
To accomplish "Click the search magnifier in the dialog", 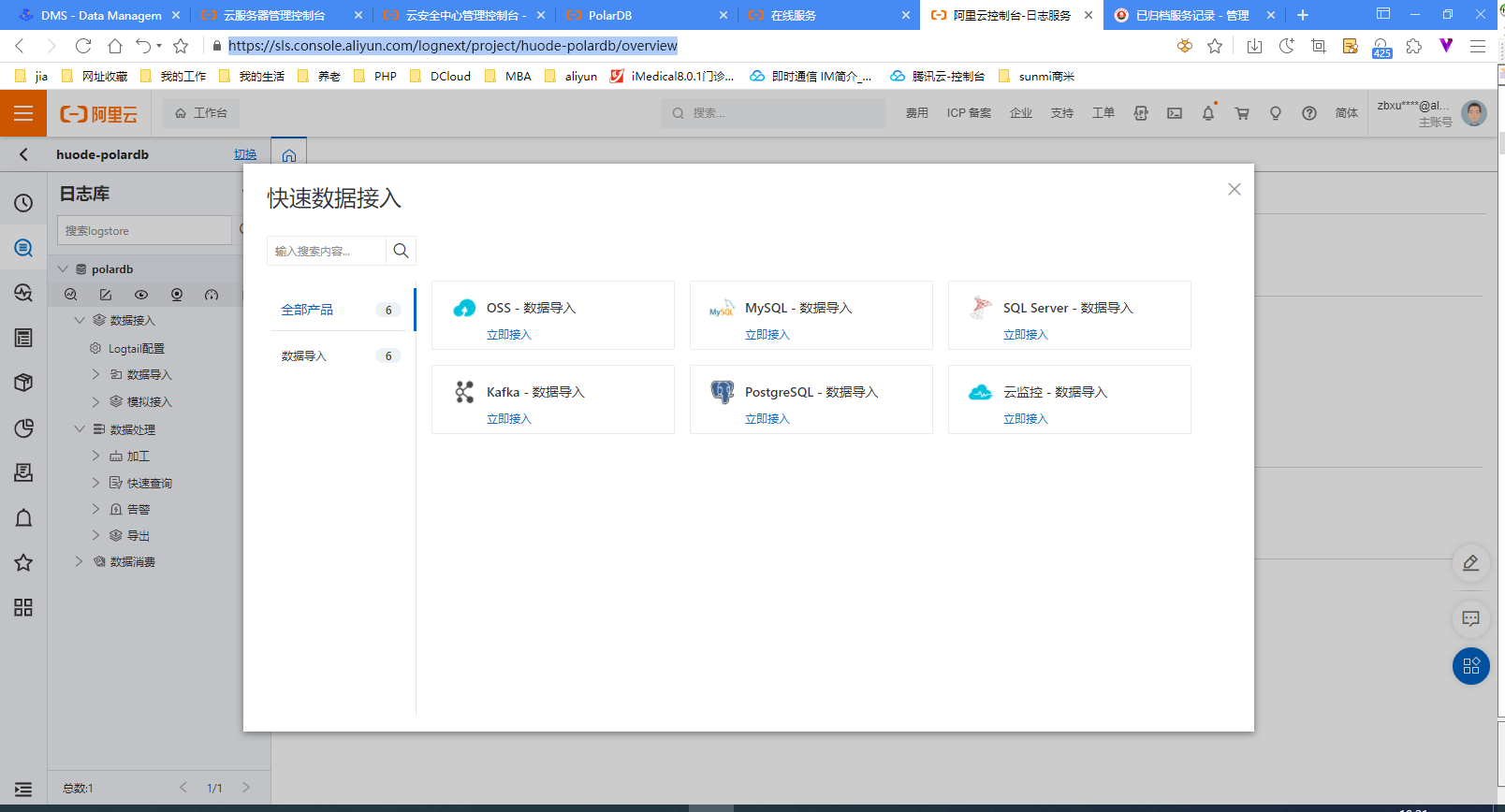I will coord(401,251).
